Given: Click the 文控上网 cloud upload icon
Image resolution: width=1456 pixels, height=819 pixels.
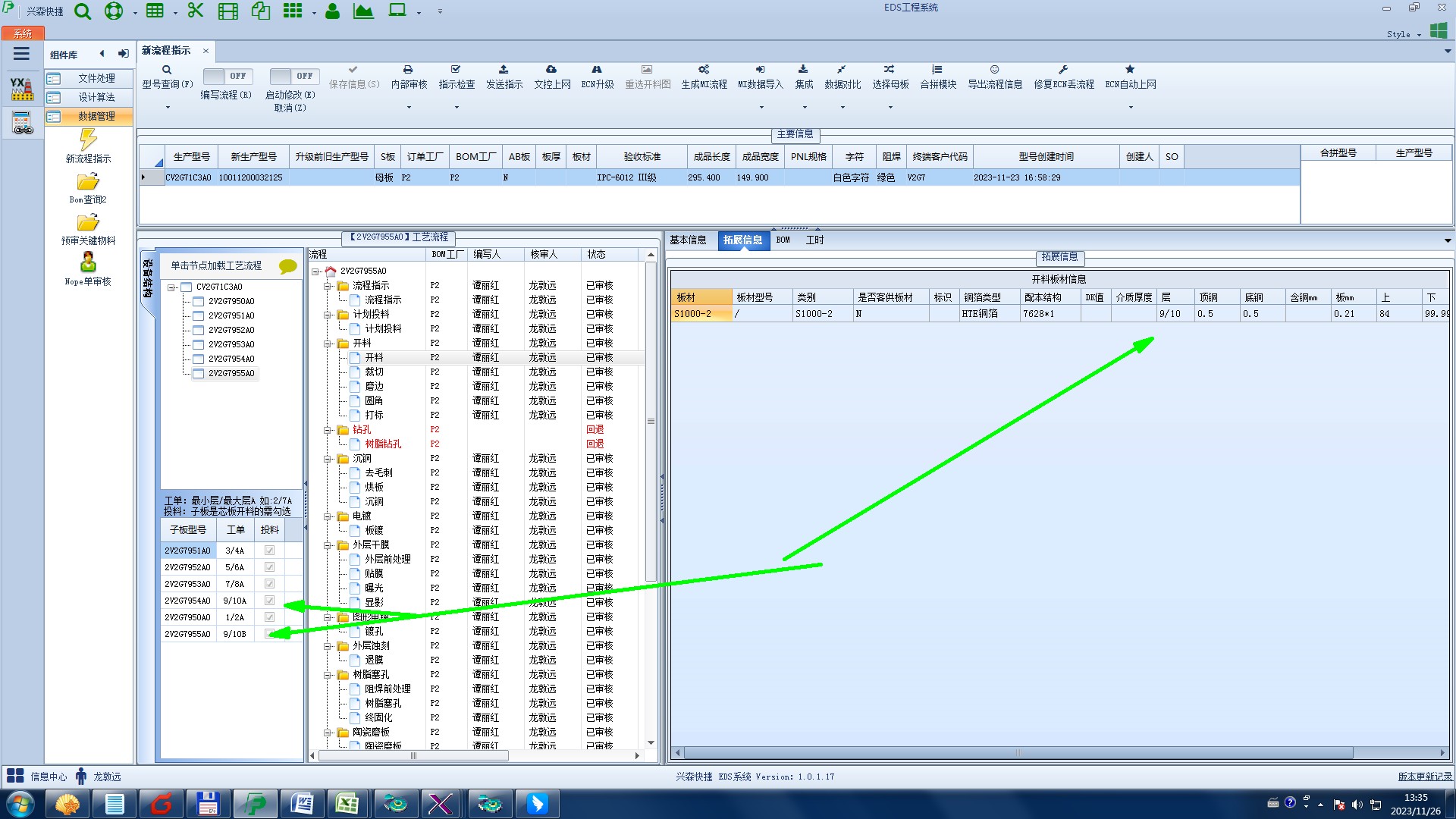Looking at the screenshot, I should click(551, 70).
